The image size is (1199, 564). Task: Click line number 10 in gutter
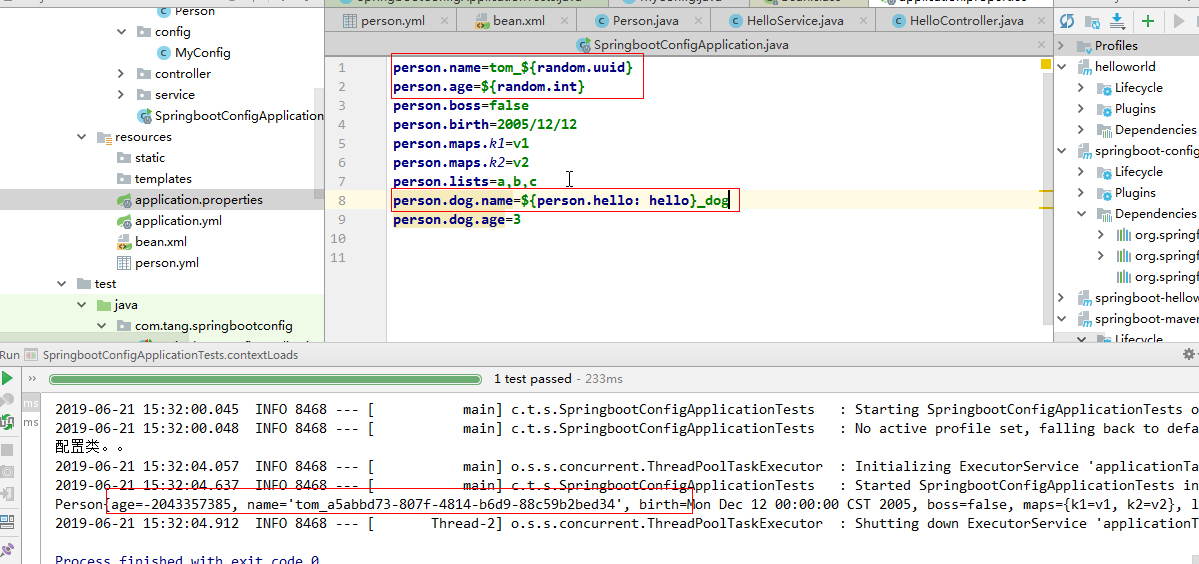[x=340, y=239]
